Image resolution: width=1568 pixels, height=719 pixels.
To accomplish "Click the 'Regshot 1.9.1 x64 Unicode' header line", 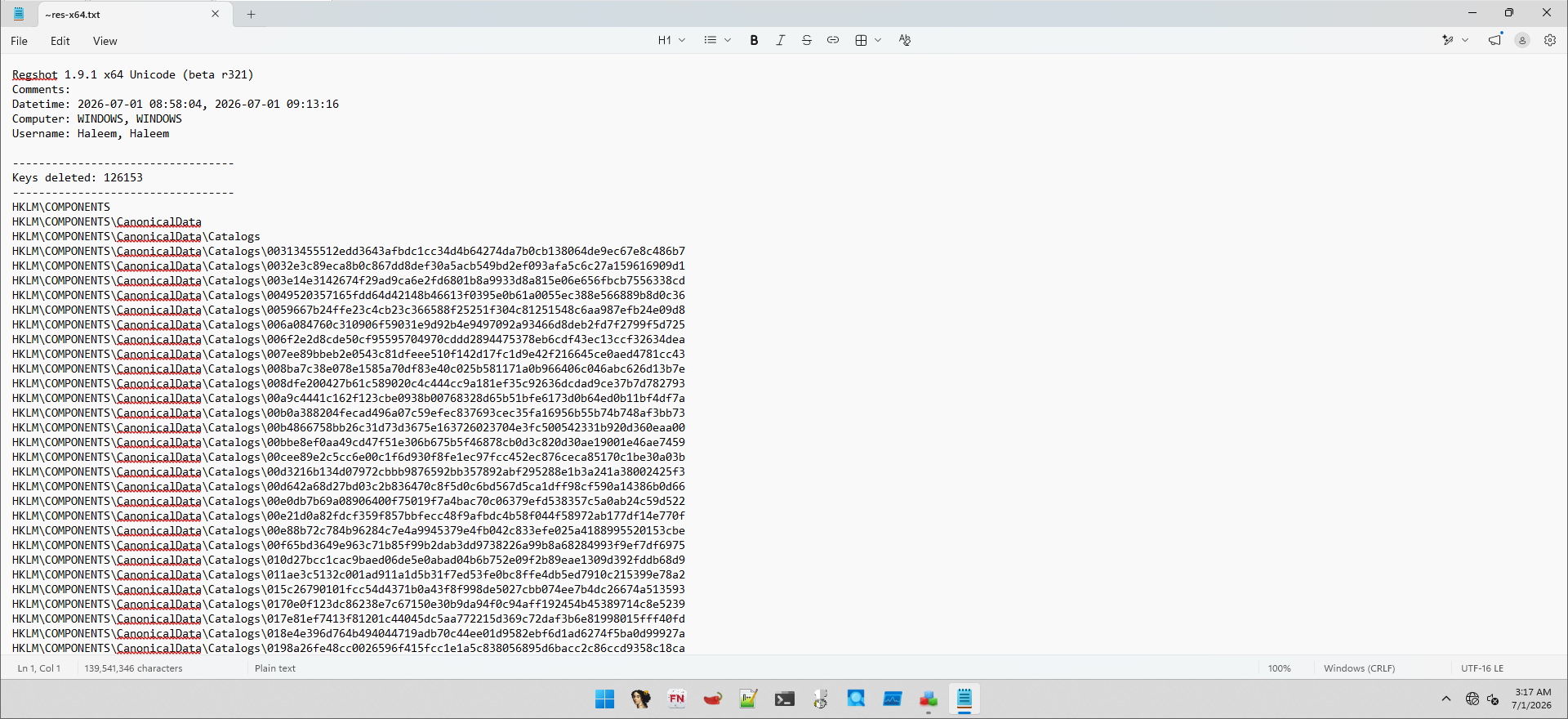I will (x=133, y=74).
